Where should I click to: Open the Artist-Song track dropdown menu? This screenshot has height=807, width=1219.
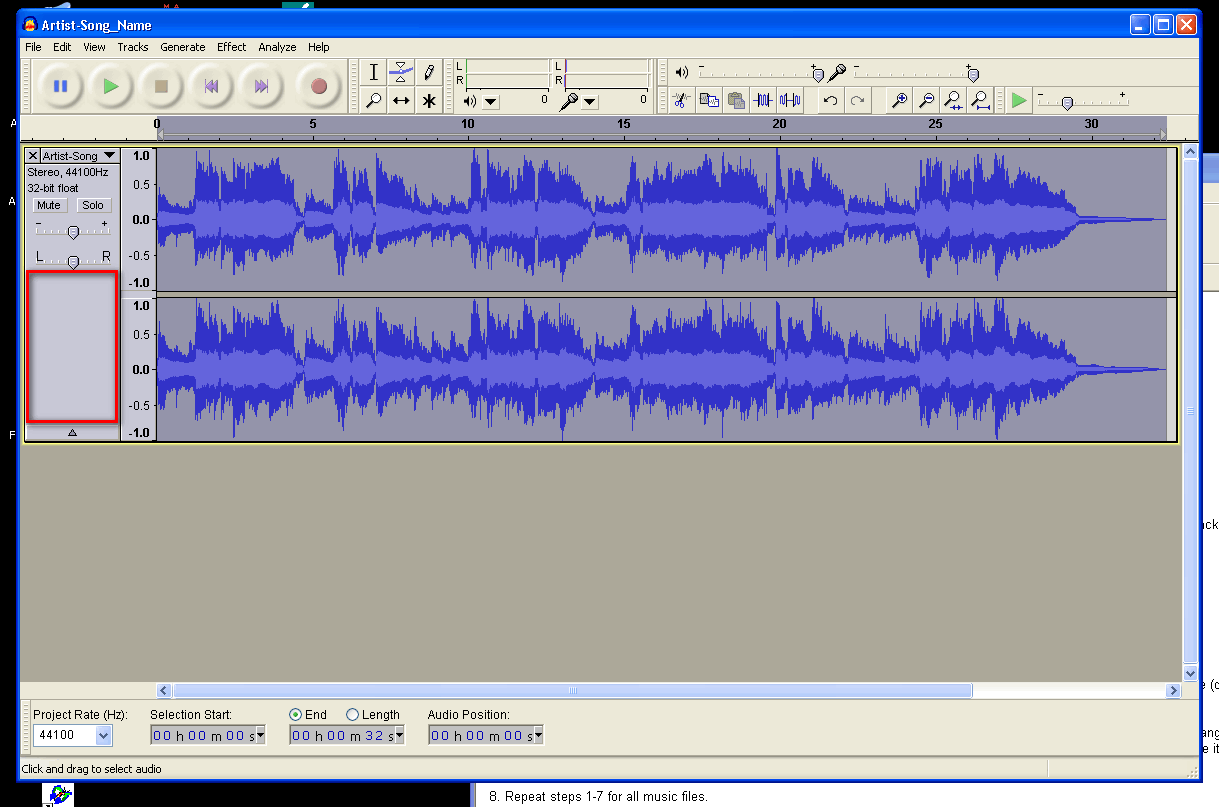tap(109, 156)
